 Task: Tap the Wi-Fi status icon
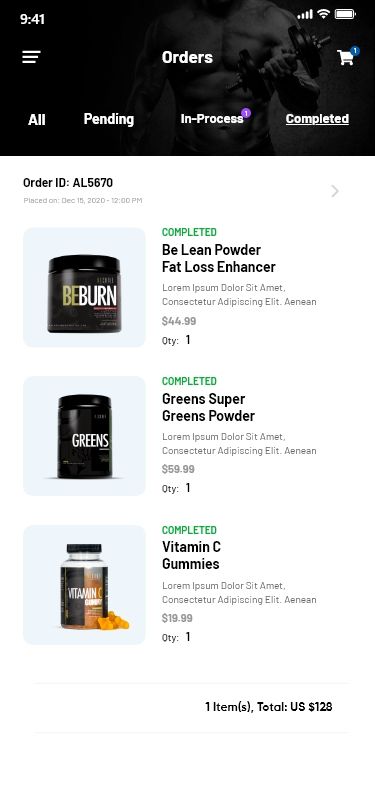[x=324, y=14]
